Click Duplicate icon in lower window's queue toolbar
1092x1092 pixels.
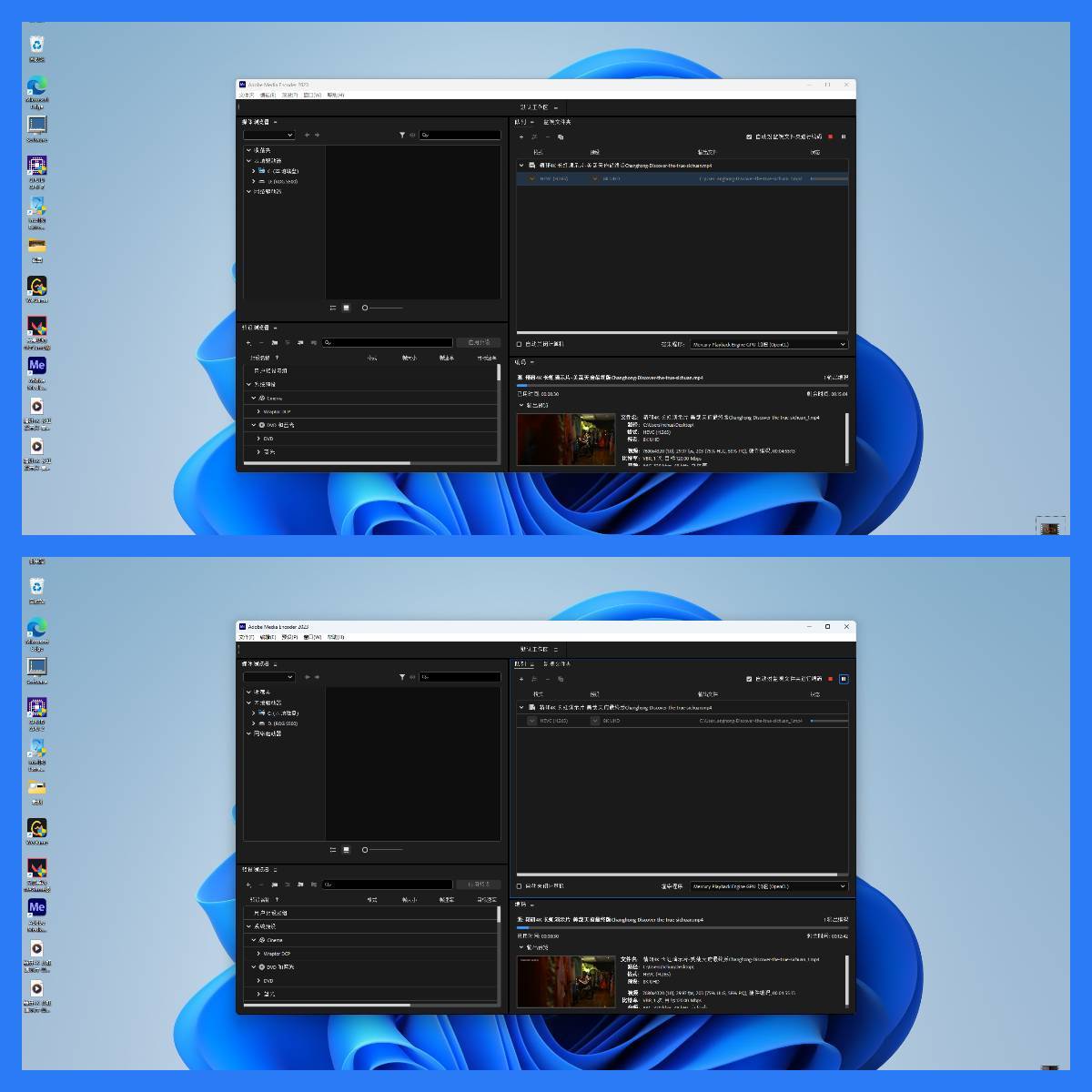561,679
